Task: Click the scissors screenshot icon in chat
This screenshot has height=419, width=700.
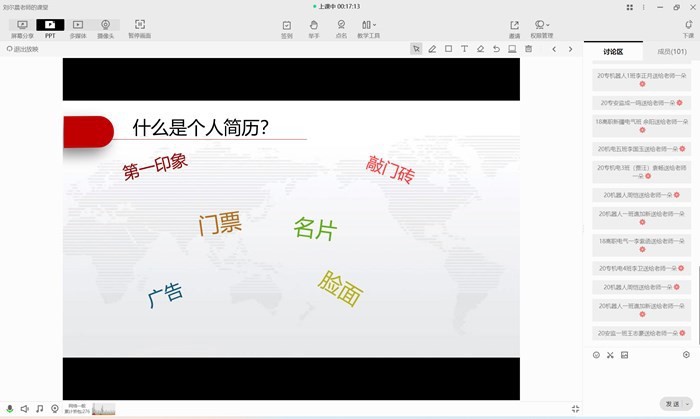Action: coord(610,355)
